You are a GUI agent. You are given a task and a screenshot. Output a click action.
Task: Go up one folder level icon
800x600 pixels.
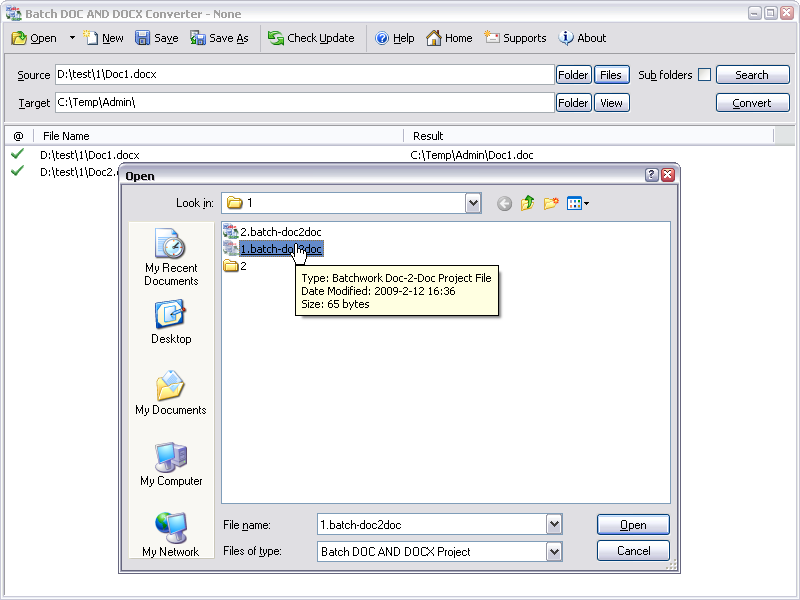[527, 204]
